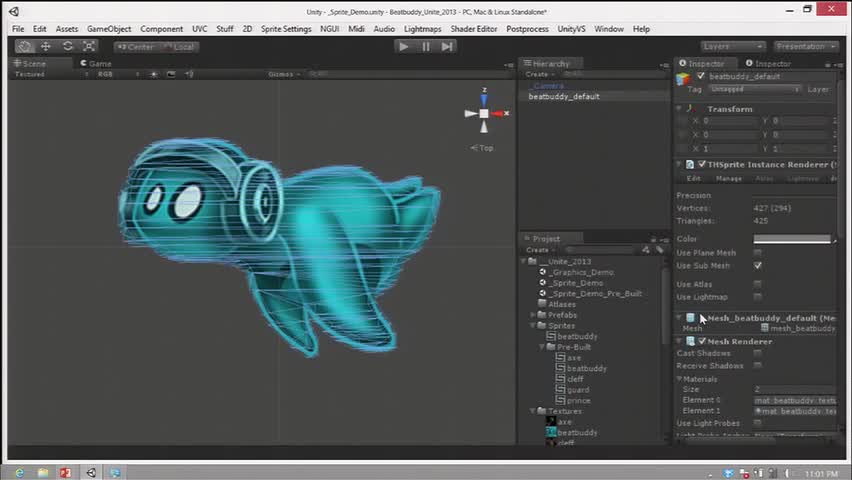The height and width of the screenshot is (480, 852).
Task: Select the Hand tool in toolbar
Action: 24,47
